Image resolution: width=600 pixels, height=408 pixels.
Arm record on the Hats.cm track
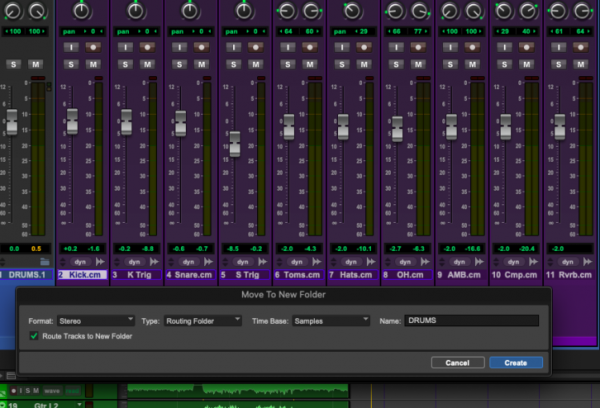point(364,47)
